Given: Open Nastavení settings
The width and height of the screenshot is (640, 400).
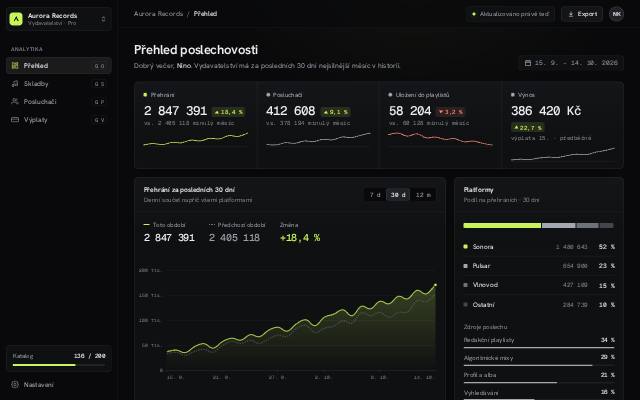Looking at the screenshot, I should 59,384.
